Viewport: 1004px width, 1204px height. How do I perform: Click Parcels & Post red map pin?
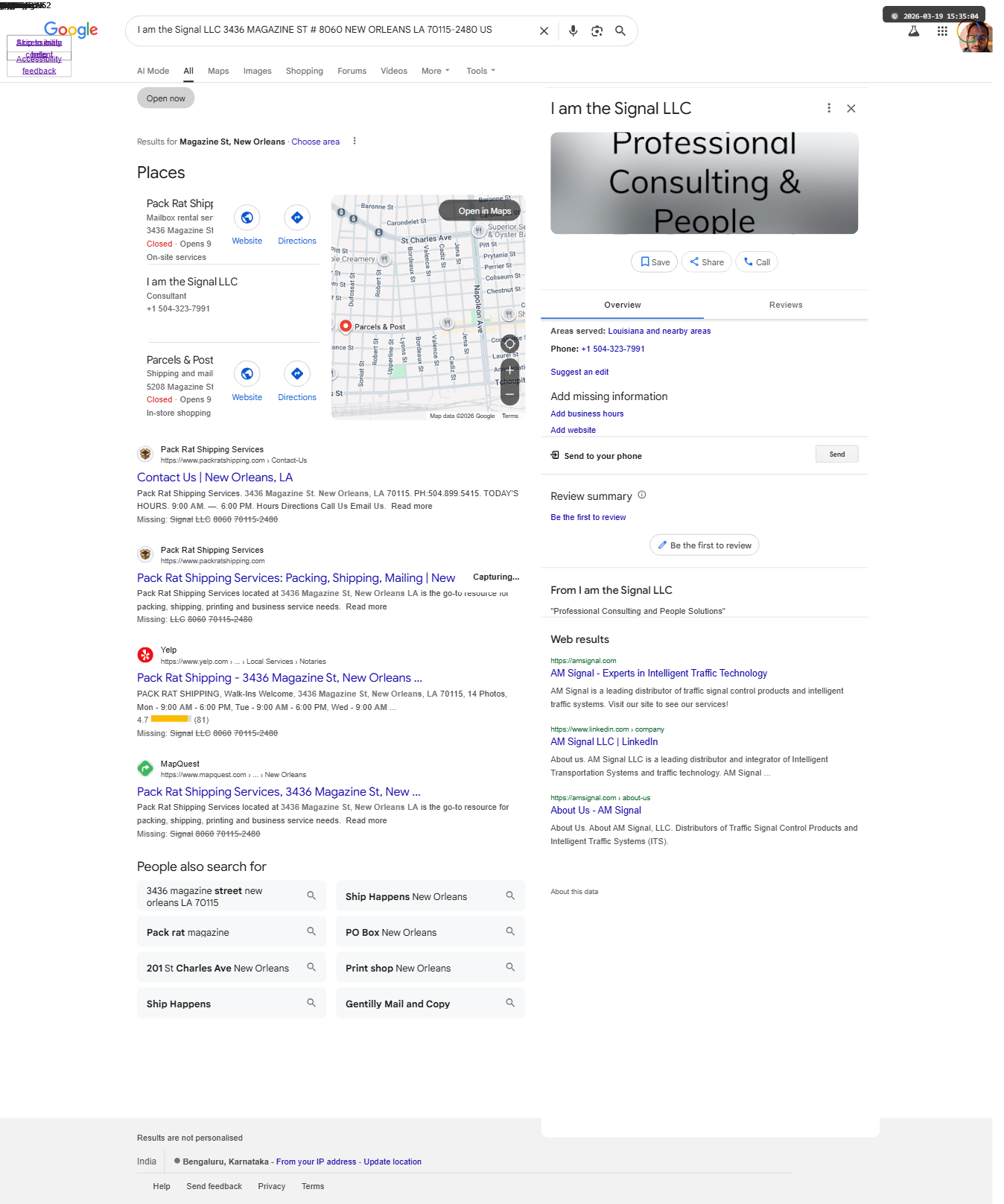(346, 326)
